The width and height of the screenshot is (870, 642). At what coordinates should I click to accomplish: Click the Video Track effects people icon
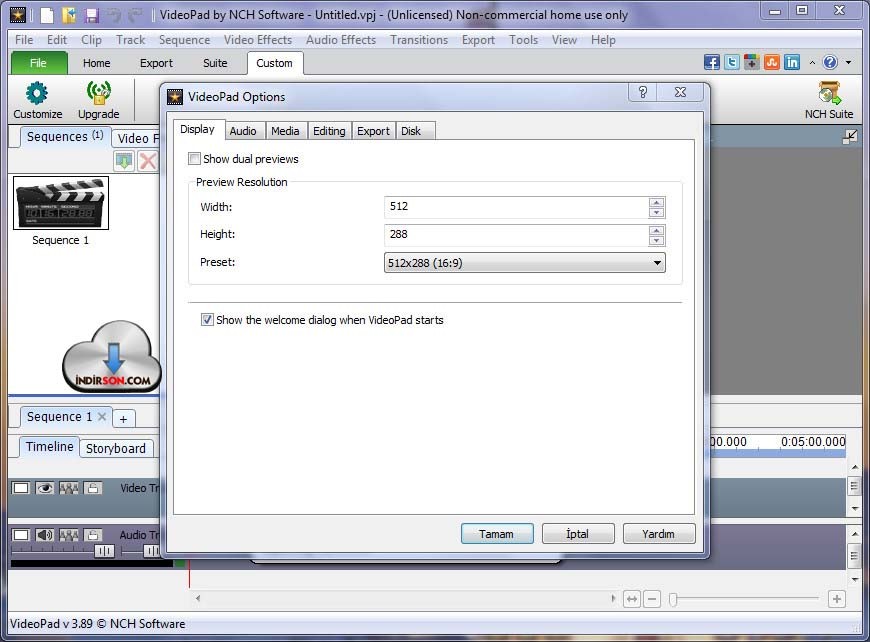pos(69,488)
